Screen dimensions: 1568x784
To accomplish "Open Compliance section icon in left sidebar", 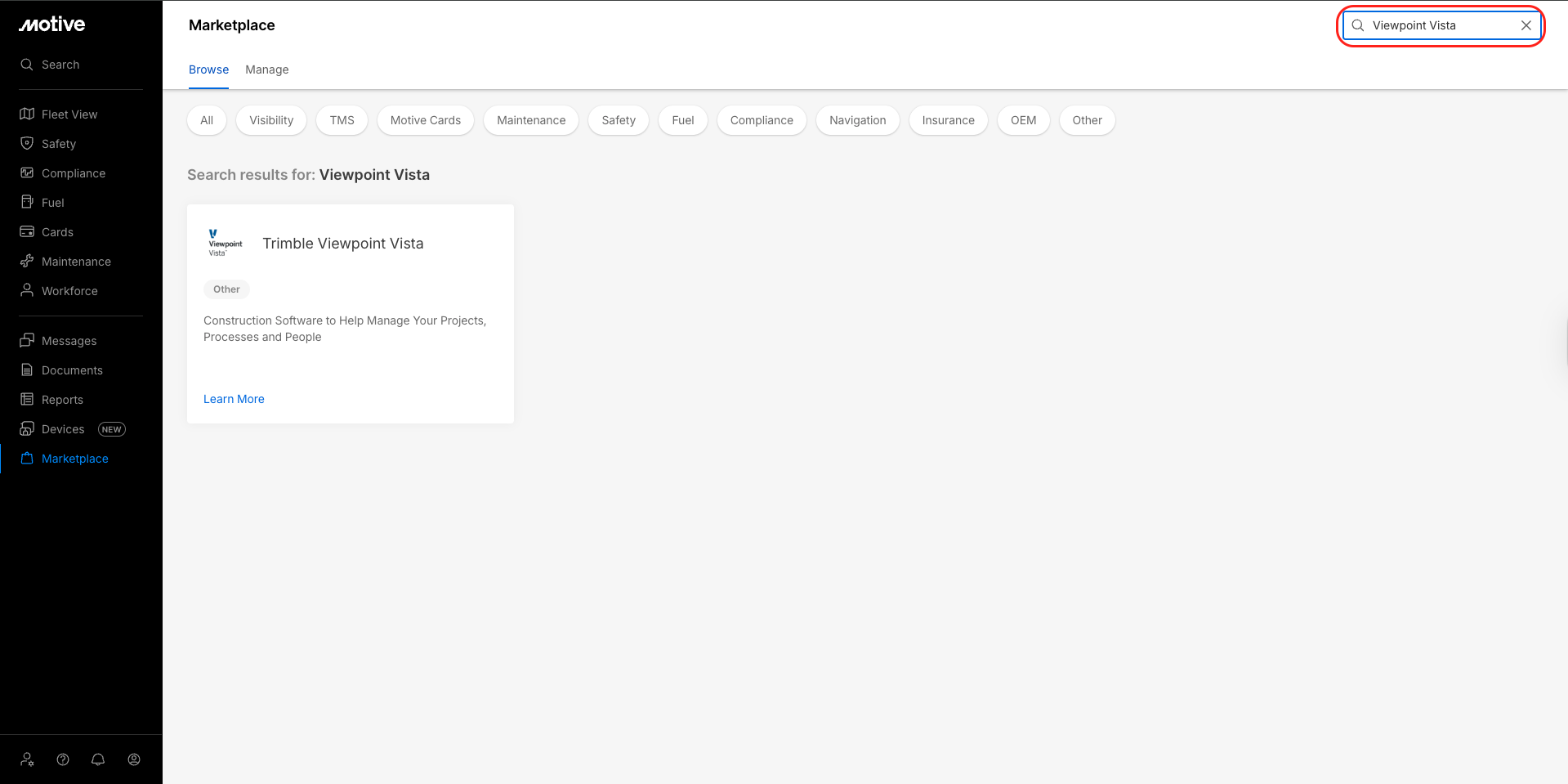I will (27, 173).
